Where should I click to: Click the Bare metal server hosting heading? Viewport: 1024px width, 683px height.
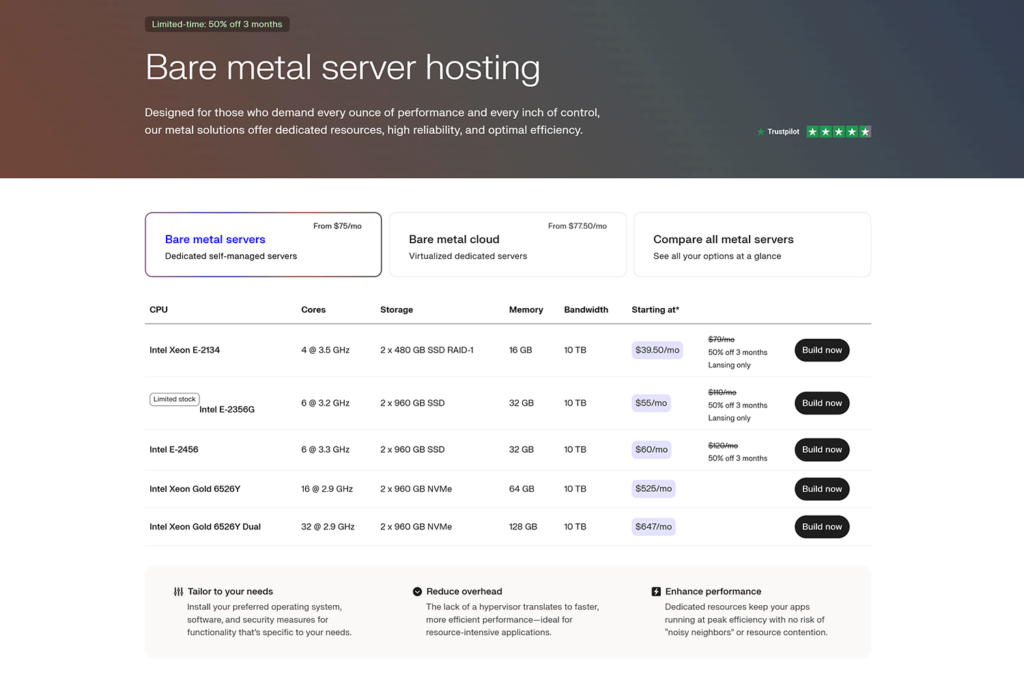tap(342, 67)
